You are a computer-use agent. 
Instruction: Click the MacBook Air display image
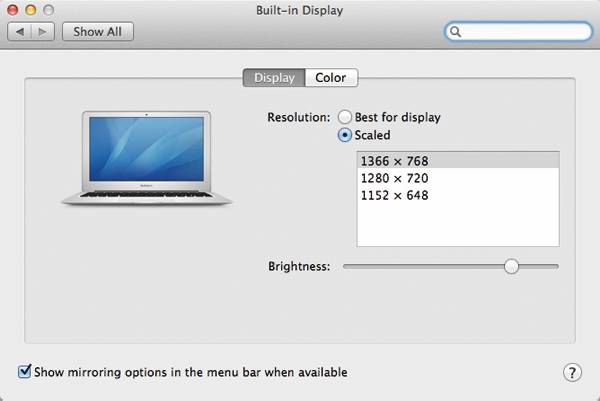pos(147,158)
